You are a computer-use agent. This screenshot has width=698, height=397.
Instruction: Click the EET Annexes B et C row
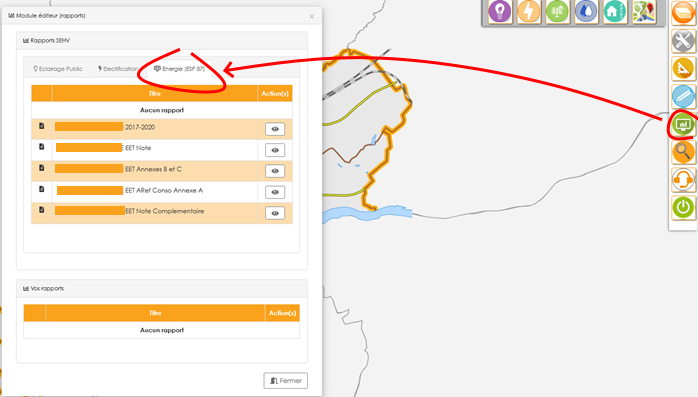pos(162,170)
